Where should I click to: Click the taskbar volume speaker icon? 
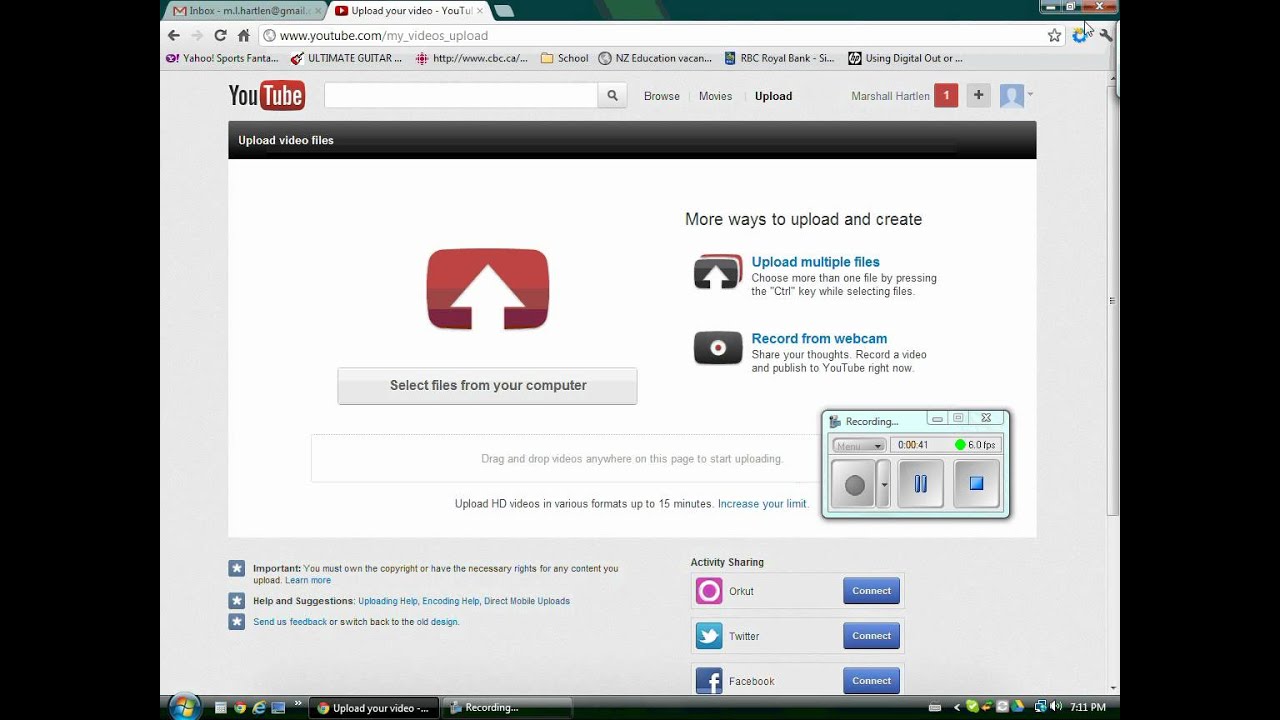[x=1058, y=707]
